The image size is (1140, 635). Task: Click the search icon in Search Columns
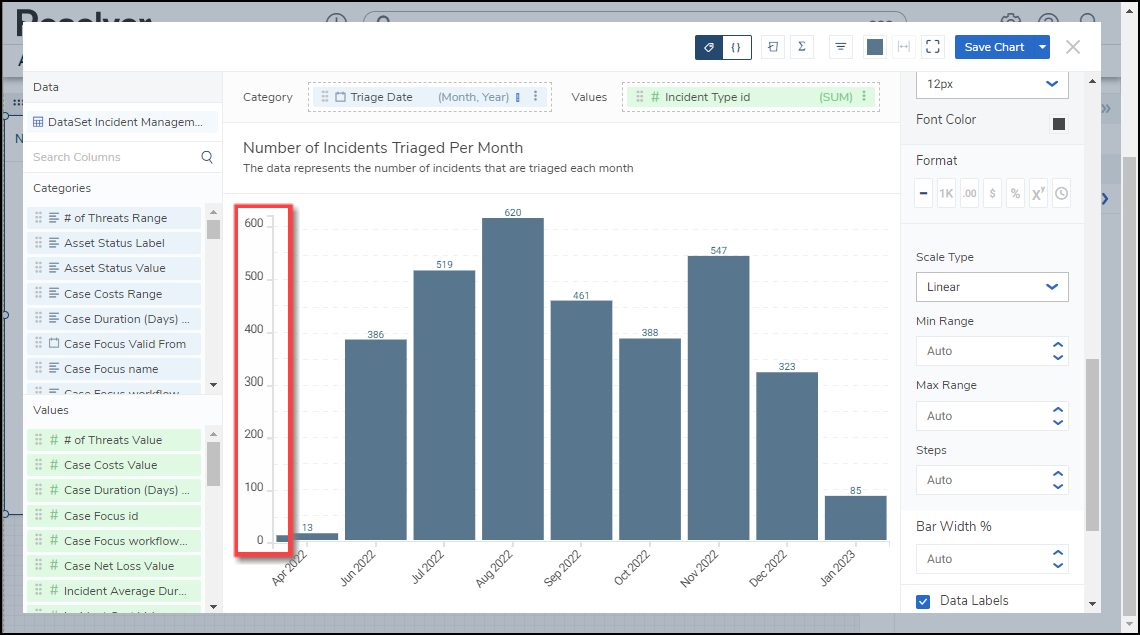click(207, 157)
